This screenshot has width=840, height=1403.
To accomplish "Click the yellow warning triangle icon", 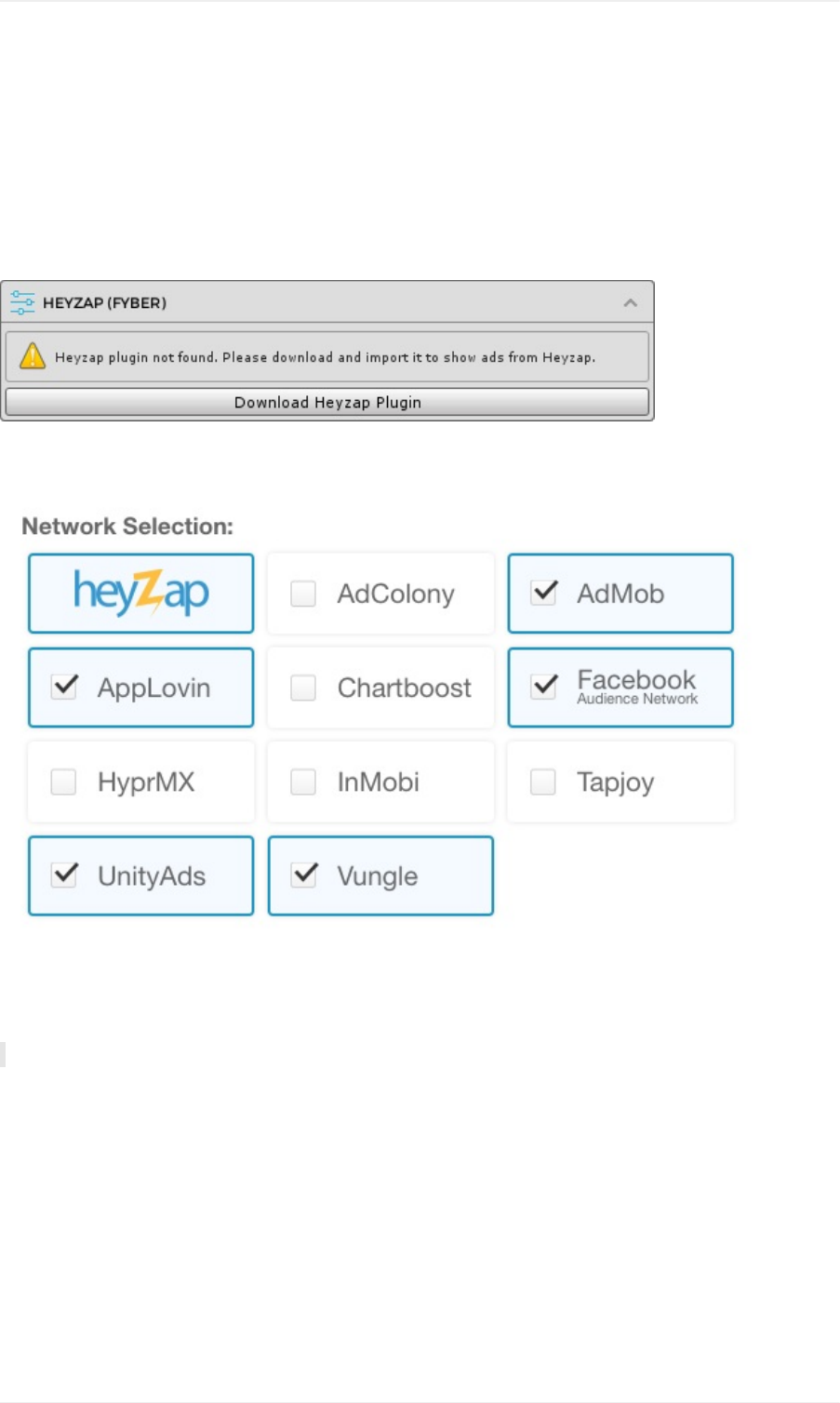I will [x=33, y=356].
